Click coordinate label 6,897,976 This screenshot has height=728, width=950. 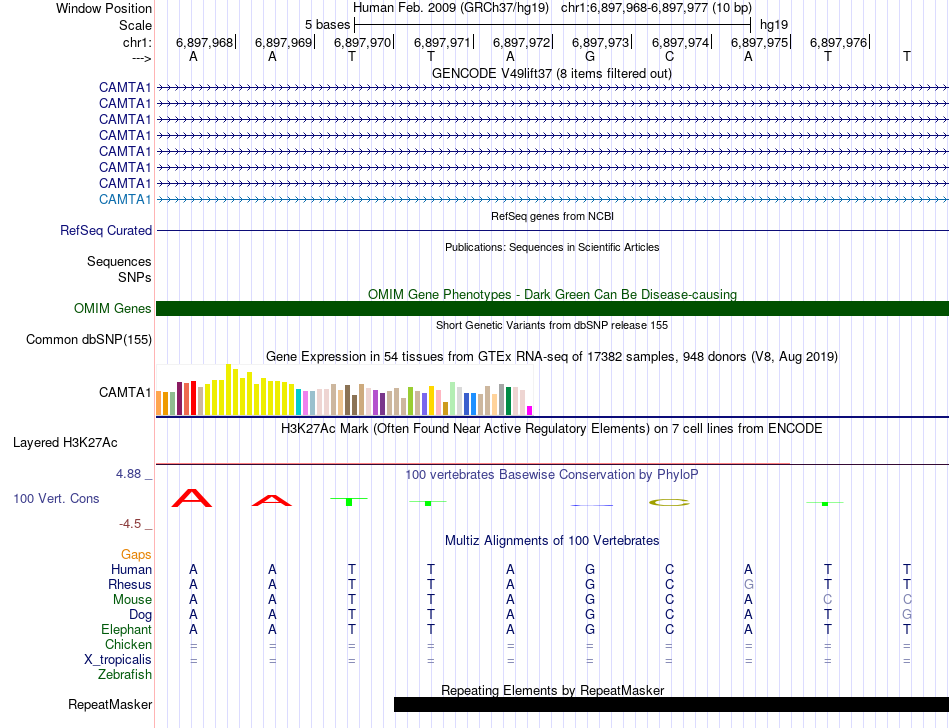click(x=839, y=42)
